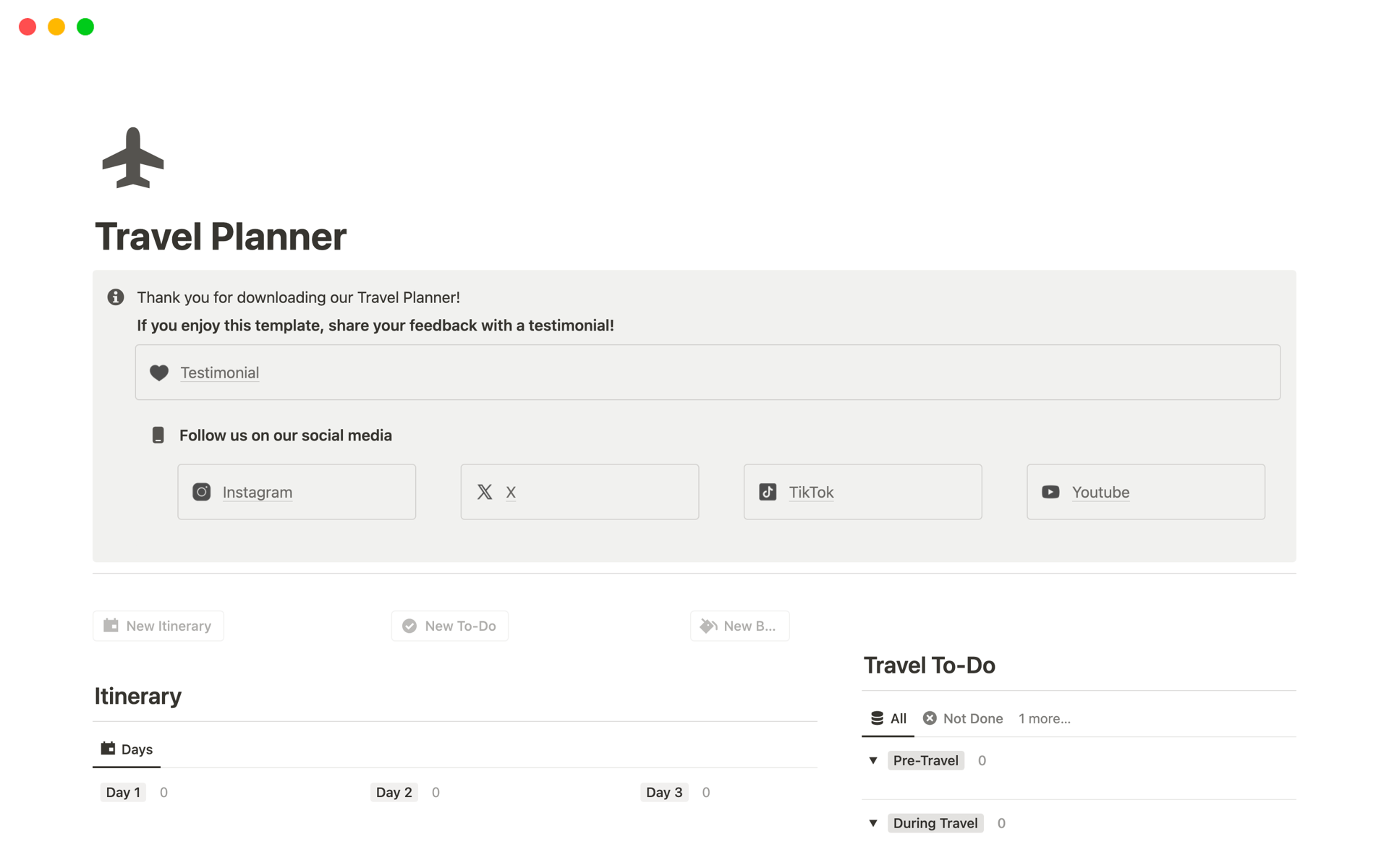The image size is (1389, 868).
Task: Show the 1 more views dropdown
Action: click(x=1044, y=718)
